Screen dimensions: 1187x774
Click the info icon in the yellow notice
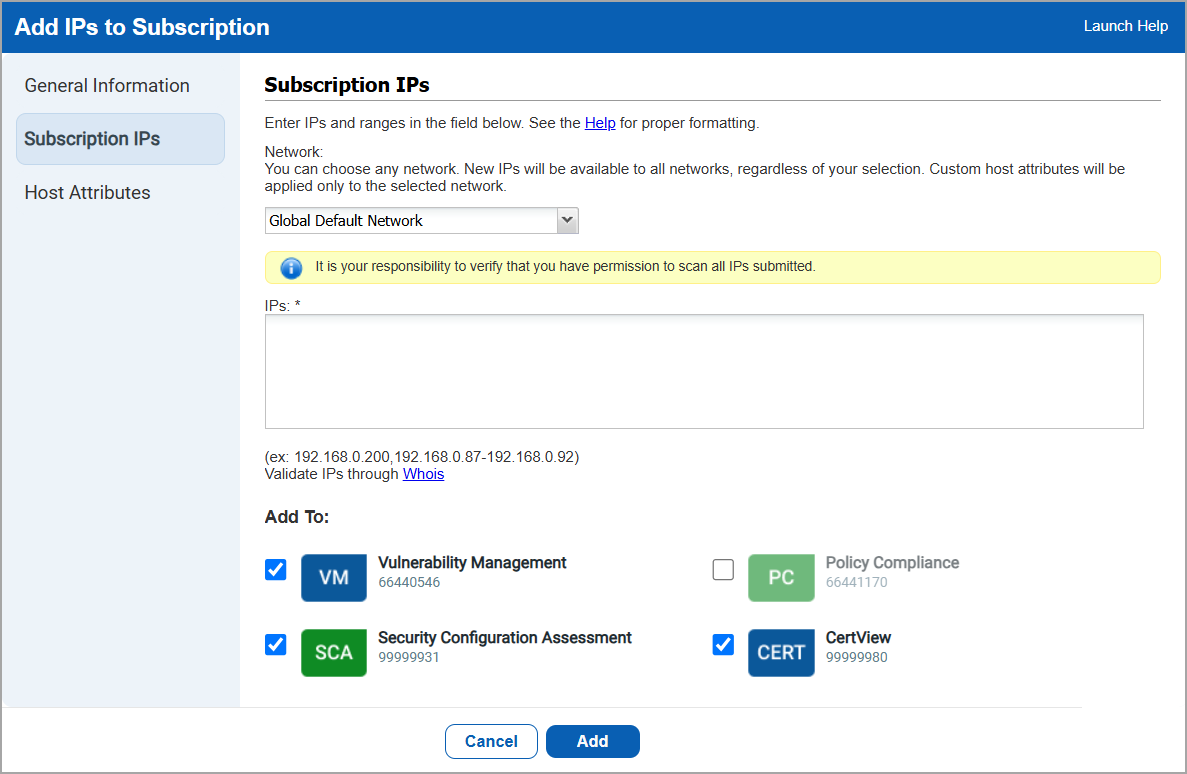[290, 267]
